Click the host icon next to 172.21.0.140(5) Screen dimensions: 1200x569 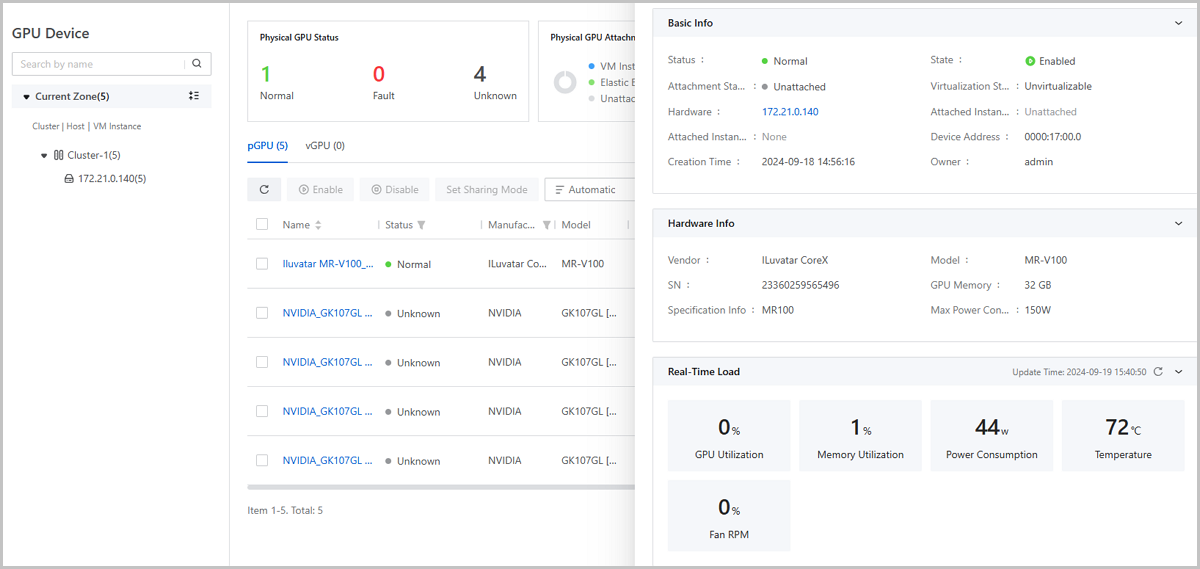69,179
